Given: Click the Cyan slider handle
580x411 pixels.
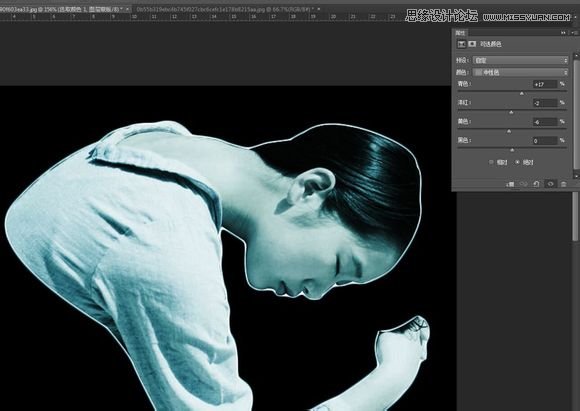Looking at the screenshot, I should point(522,94).
